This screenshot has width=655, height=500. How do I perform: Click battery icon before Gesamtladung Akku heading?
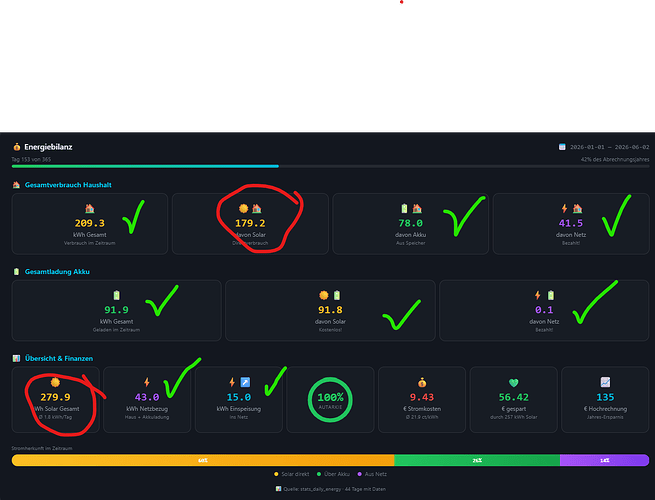[x=16, y=272]
